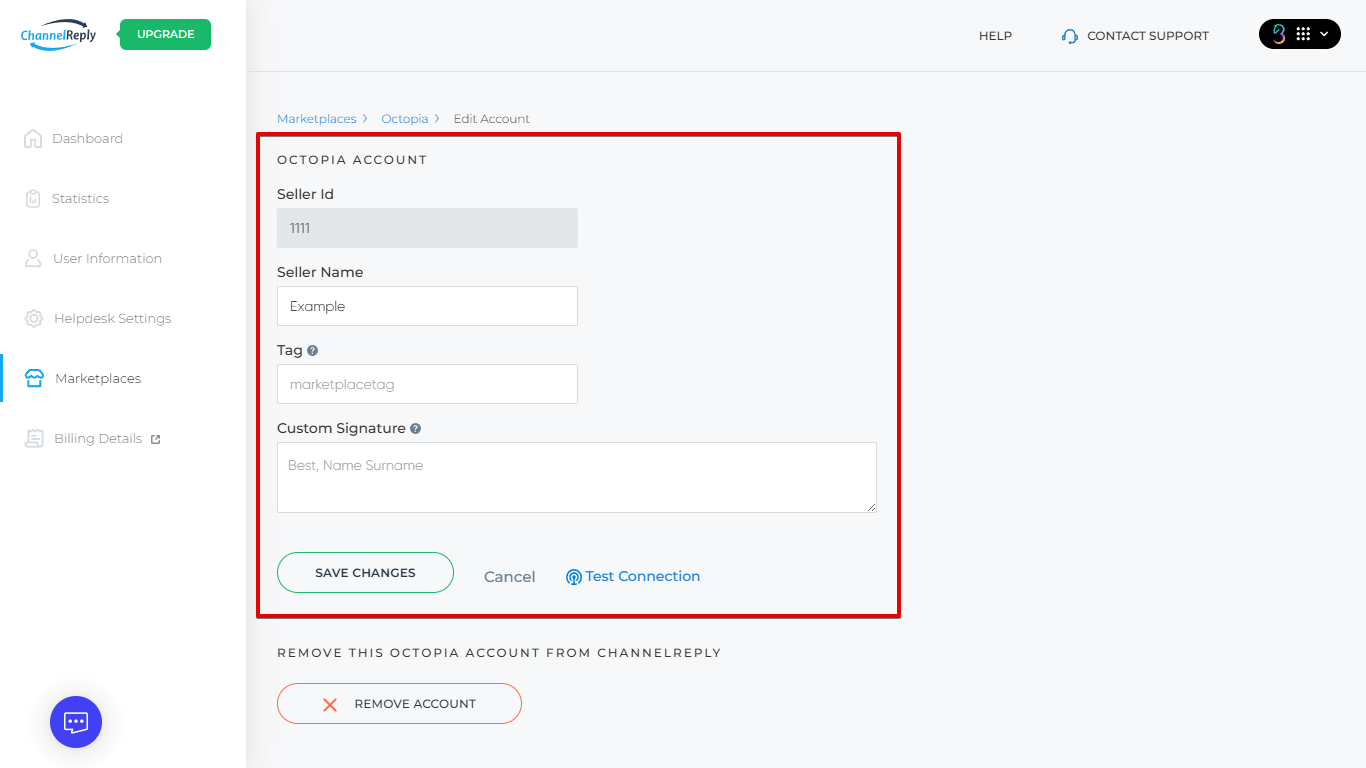Open User Information in sidebar
The image size is (1366, 768).
pos(107,258)
